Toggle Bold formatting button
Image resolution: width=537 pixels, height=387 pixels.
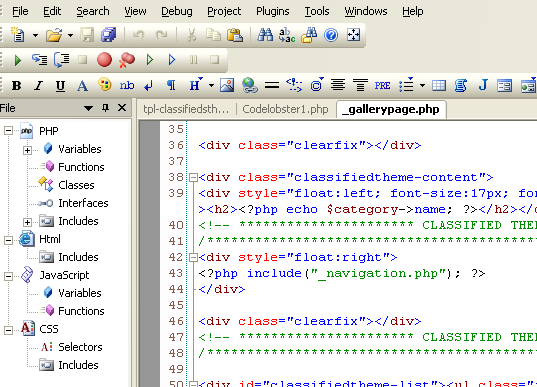coord(16,85)
